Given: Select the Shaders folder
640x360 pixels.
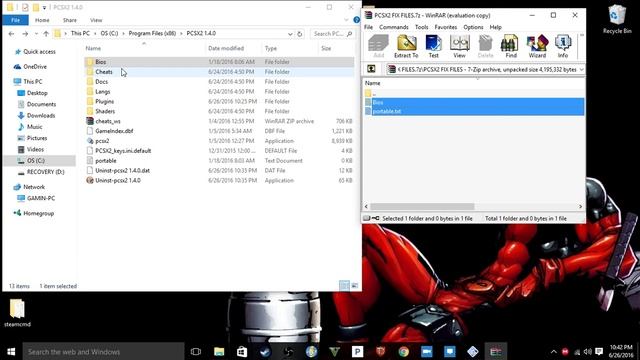Looking at the screenshot, I should point(219,111).
